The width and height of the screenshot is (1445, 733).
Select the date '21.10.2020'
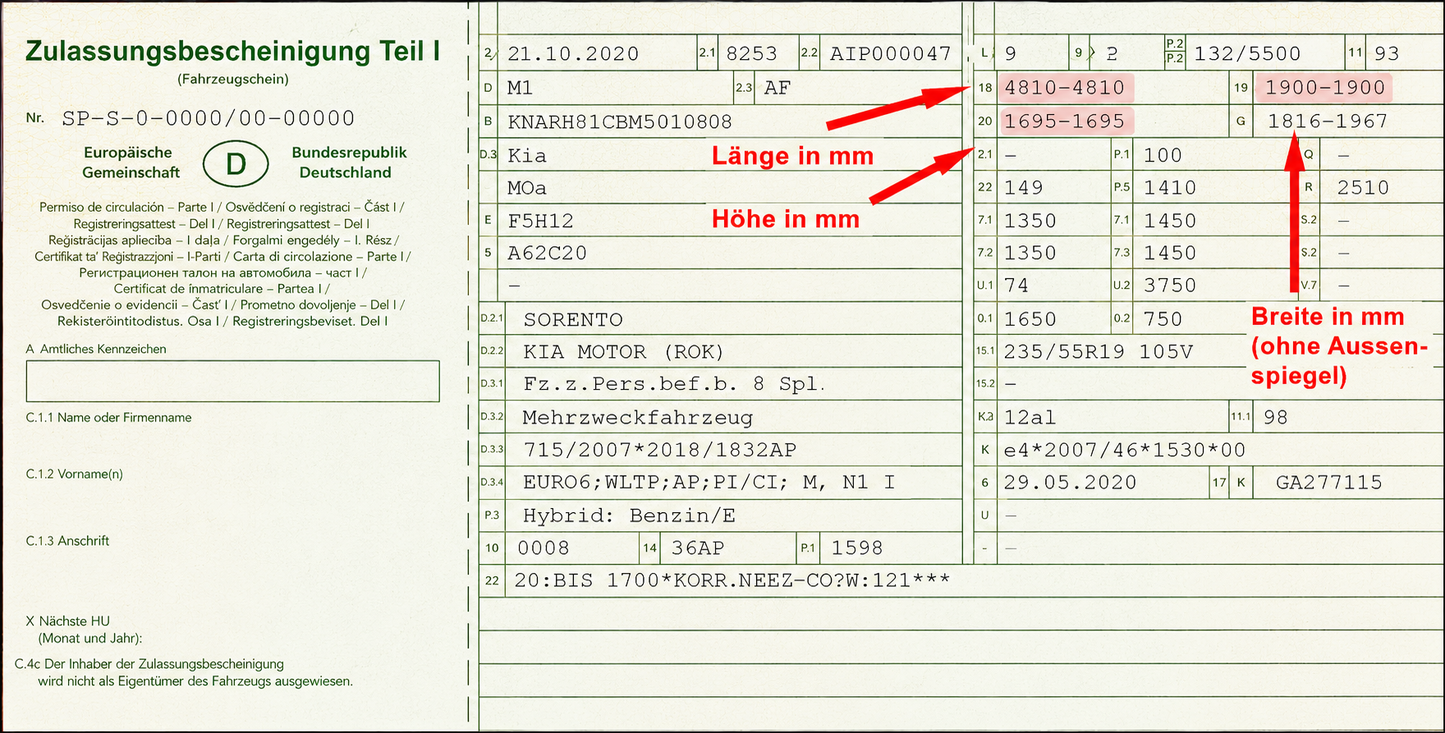click(573, 54)
